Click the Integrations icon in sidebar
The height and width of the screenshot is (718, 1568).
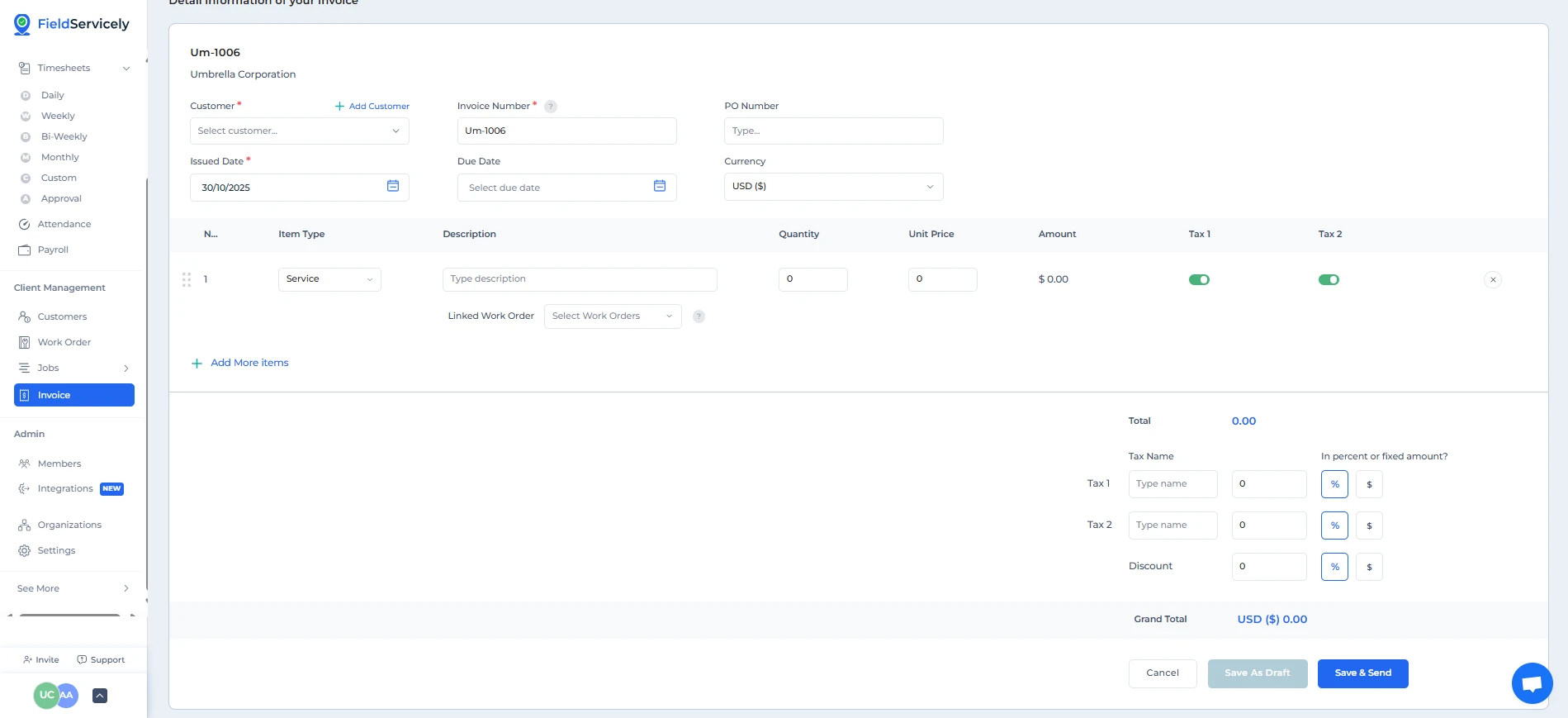[25, 488]
